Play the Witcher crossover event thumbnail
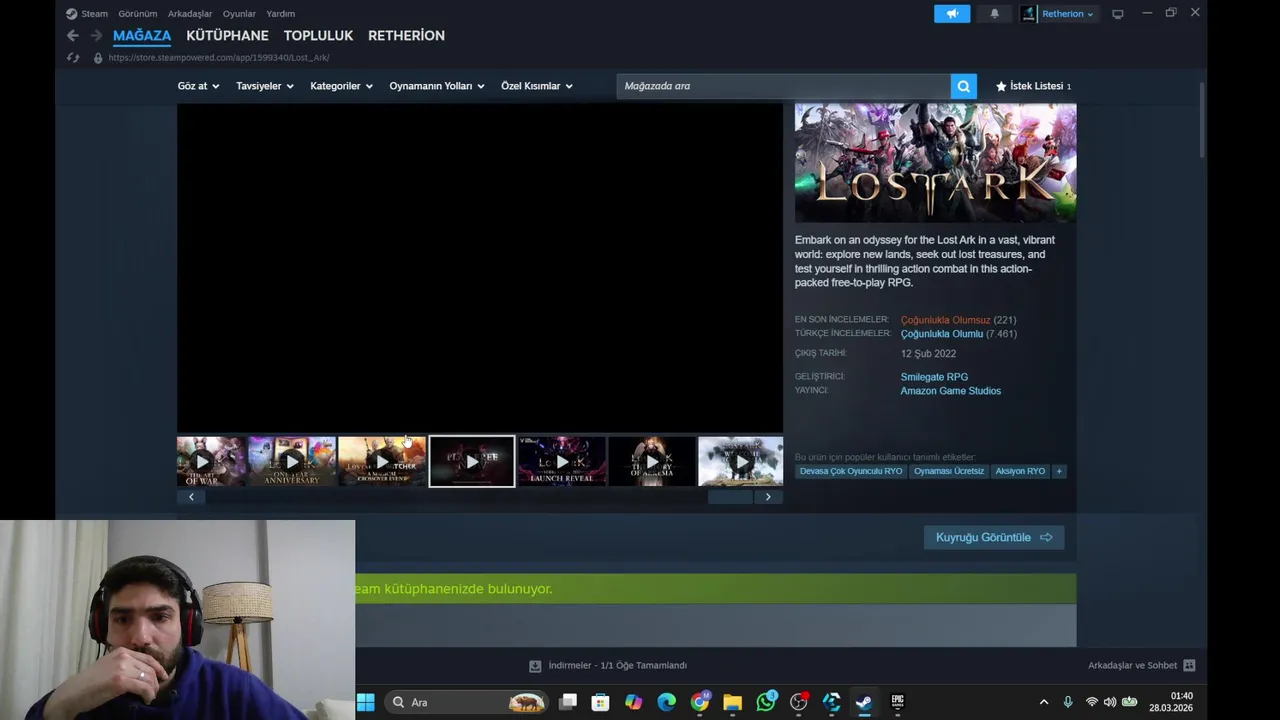The width and height of the screenshot is (1280, 720). 381,461
